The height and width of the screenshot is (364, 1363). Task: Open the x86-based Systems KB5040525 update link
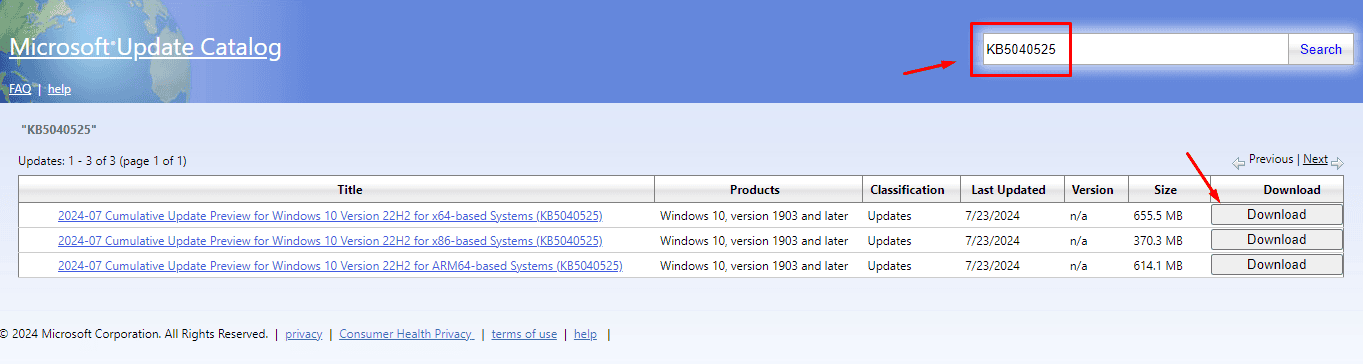click(330, 240)
